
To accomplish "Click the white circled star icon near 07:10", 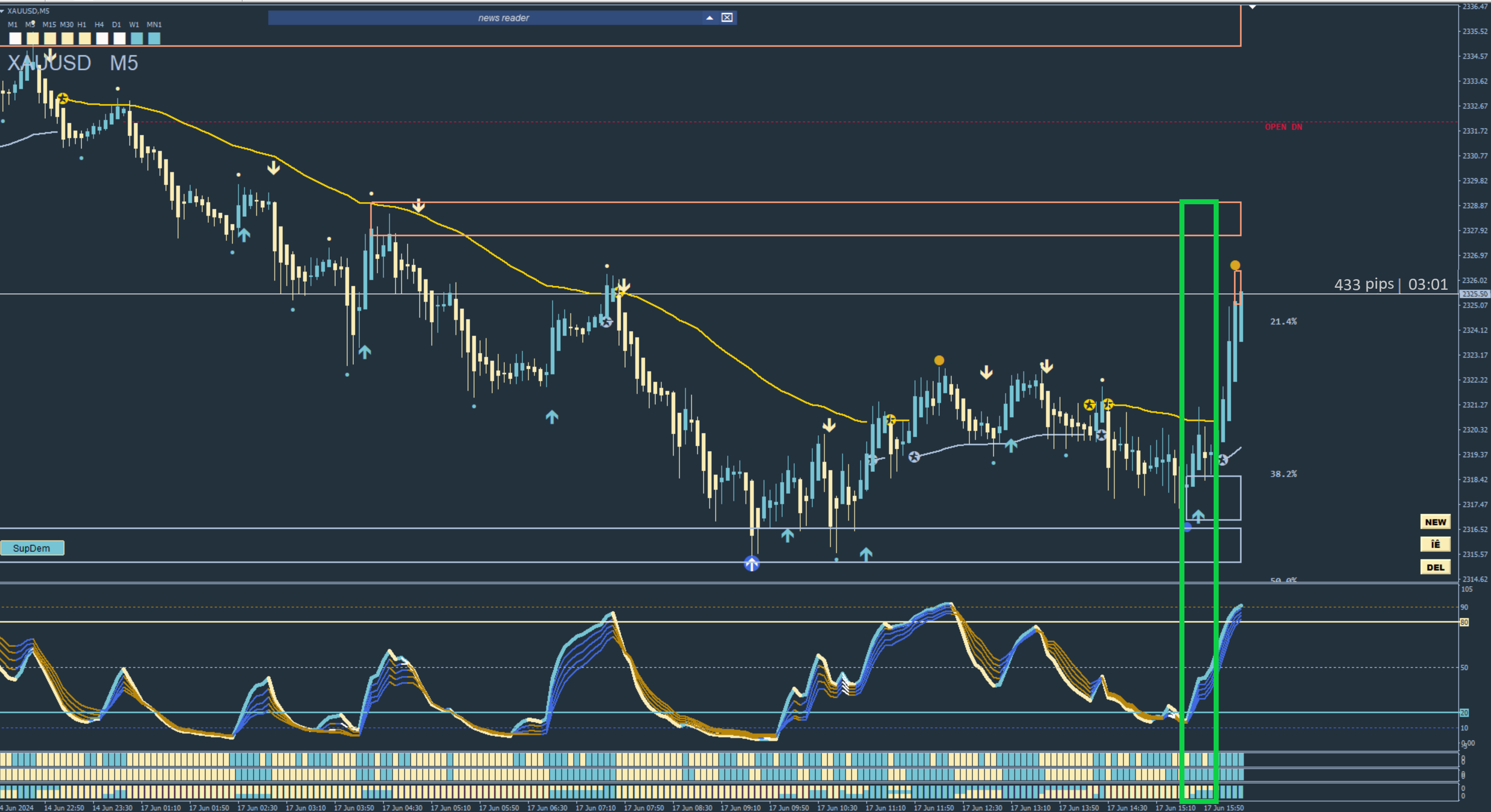I will tap(606, 322).
